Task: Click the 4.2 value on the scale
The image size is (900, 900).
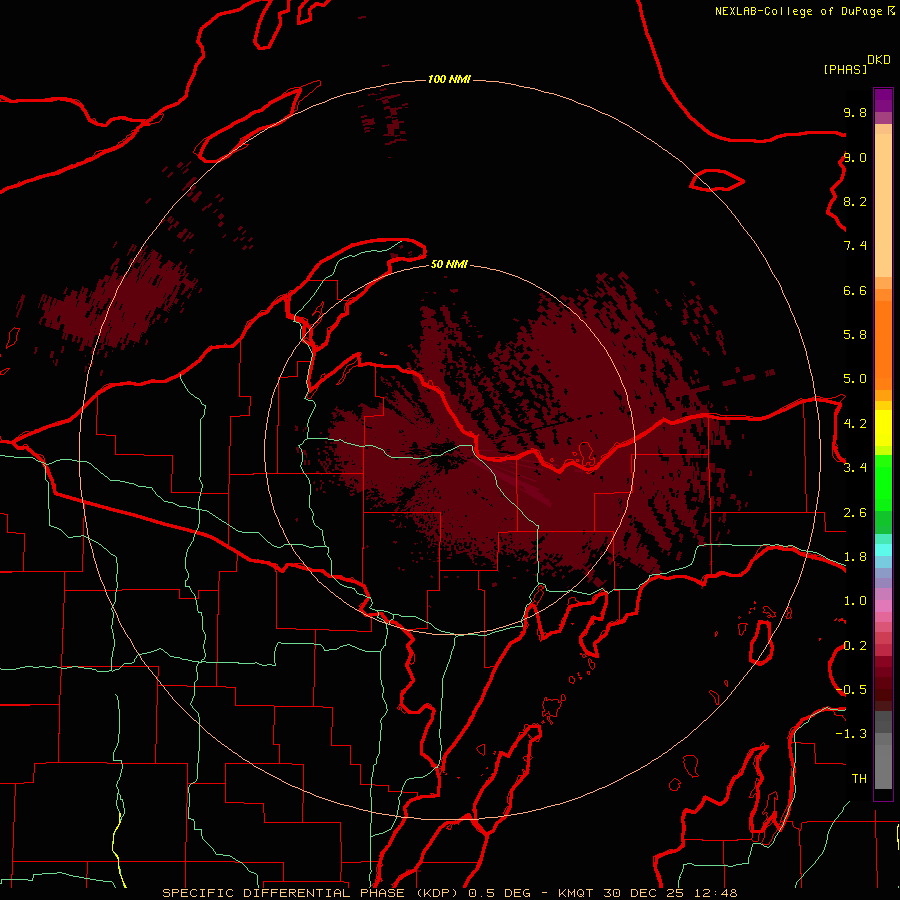Action: [x=855, y=424]
